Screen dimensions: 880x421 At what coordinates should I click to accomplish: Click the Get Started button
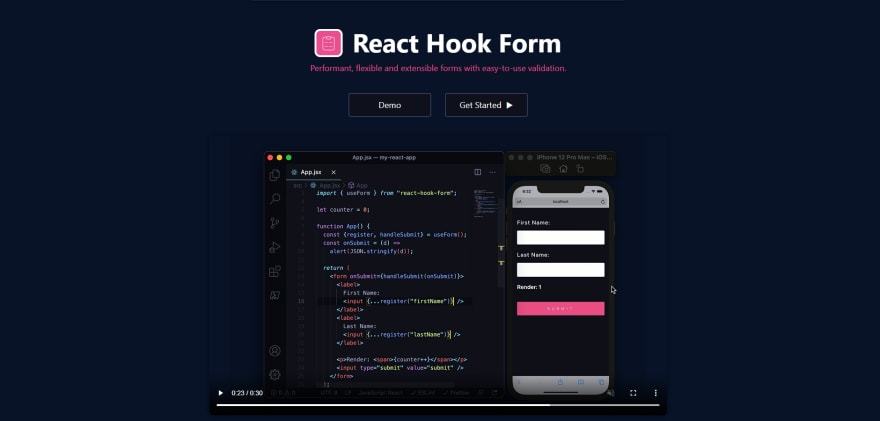[x=486, y=105]
